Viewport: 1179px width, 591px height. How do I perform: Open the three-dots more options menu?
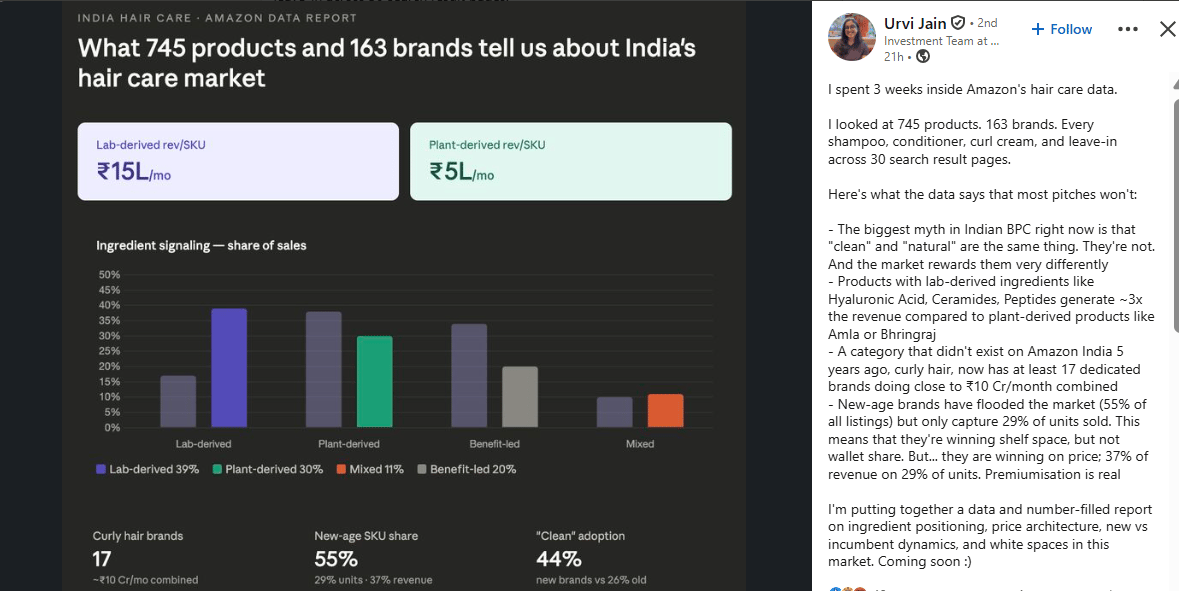tap(1127, 29)
